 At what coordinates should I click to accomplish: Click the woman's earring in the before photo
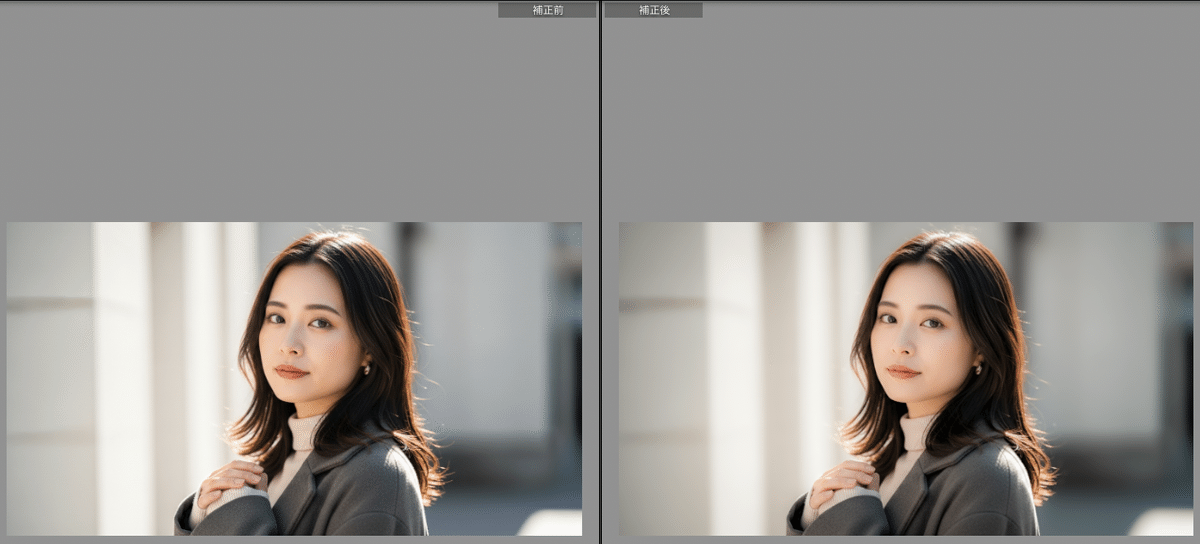pyautogui.click(x=366, y=367)
